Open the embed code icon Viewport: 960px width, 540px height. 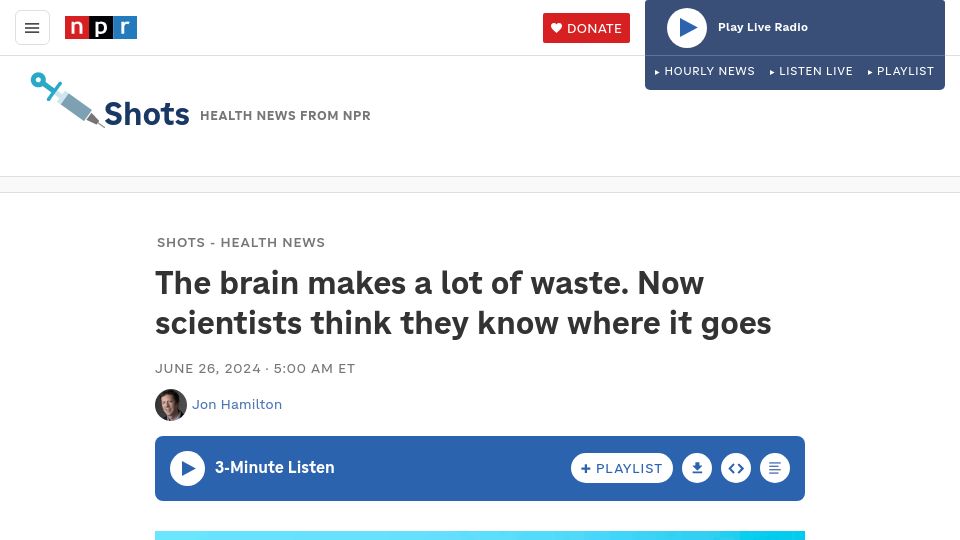click(736, 468)
